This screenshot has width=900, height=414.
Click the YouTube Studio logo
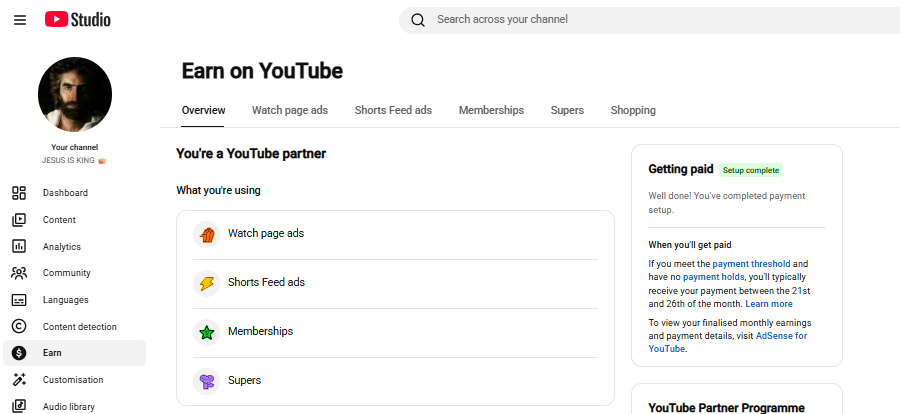pyautogui.click(x=77, y=20)
